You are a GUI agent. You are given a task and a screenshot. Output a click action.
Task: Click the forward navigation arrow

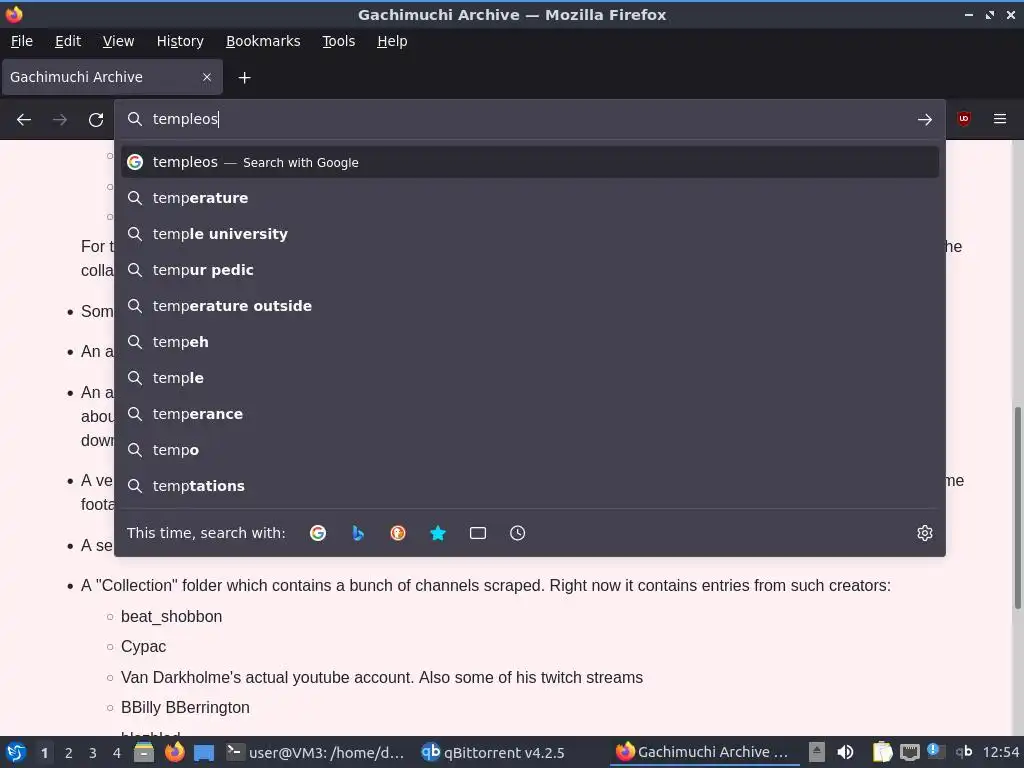pos(59,120)
